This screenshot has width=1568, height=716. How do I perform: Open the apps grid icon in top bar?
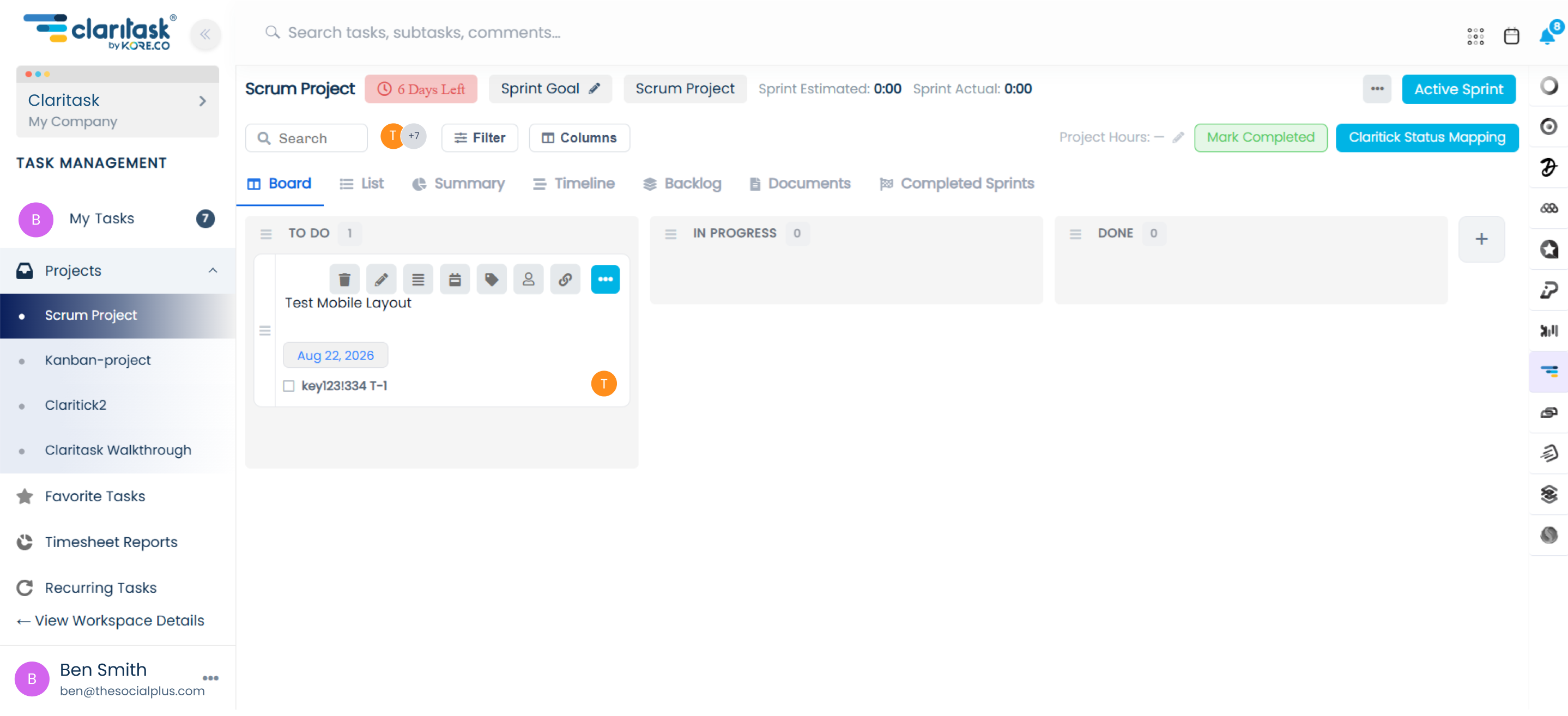[1475, 37]
